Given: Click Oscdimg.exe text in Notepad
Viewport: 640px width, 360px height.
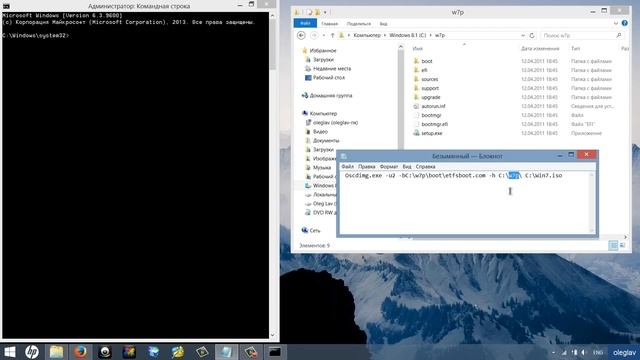Looking at the screenshot, I should (363, 176).
